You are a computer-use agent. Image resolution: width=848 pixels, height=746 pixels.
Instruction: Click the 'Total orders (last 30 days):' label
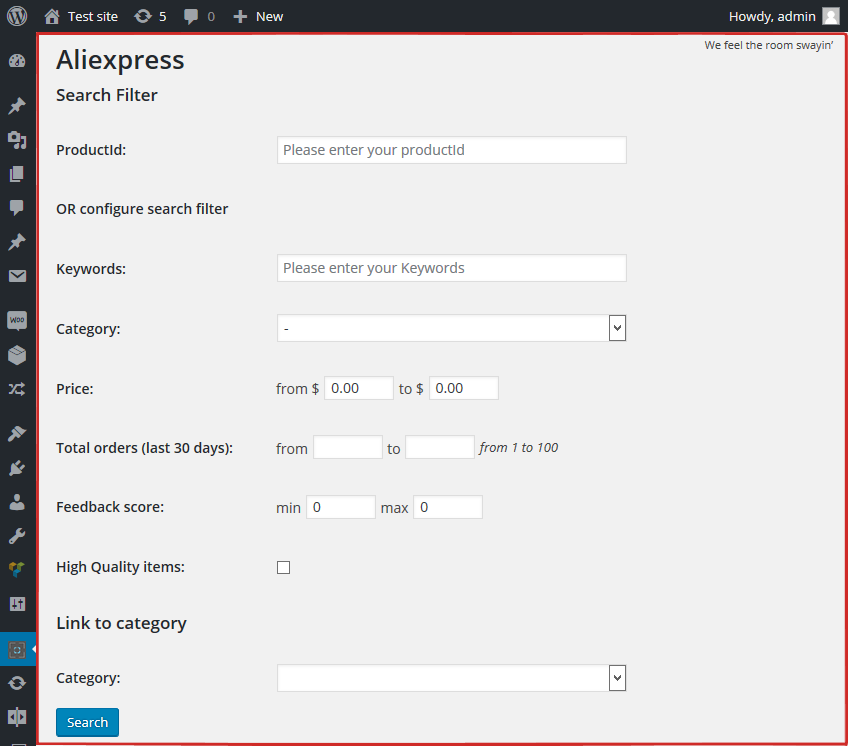pyautogui.click(x=144, y=448)
